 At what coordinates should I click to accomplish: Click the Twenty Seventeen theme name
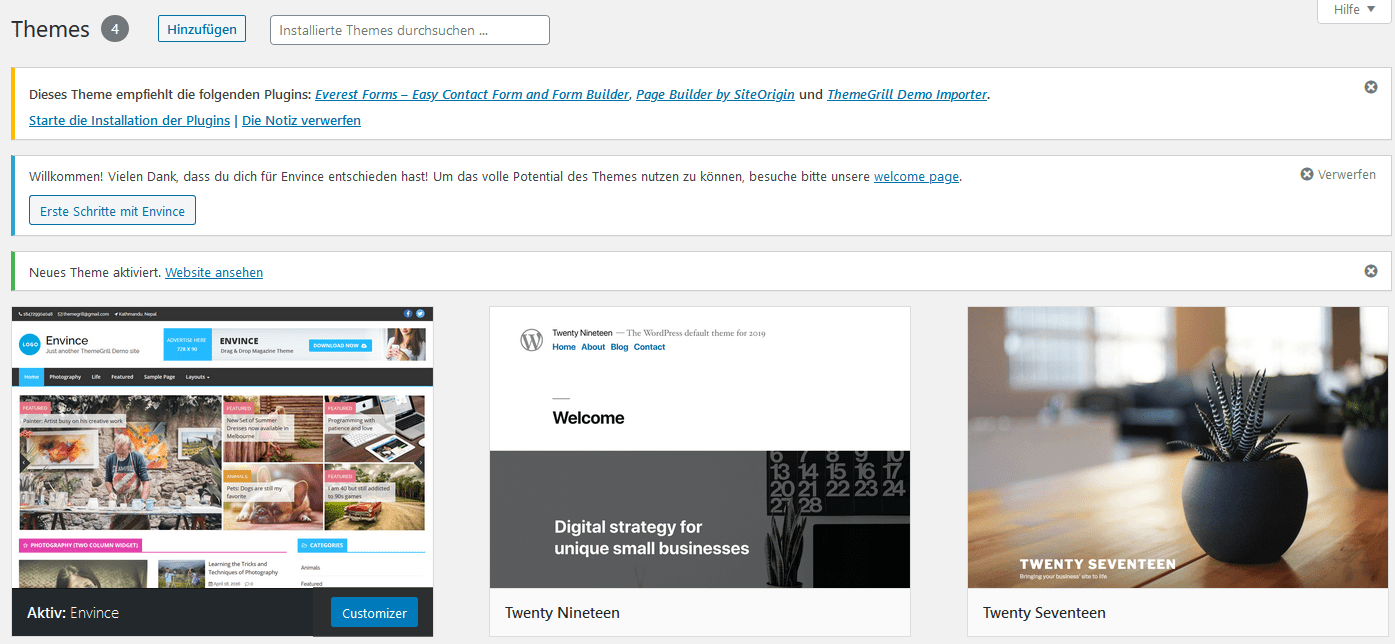coord(1044,613)
